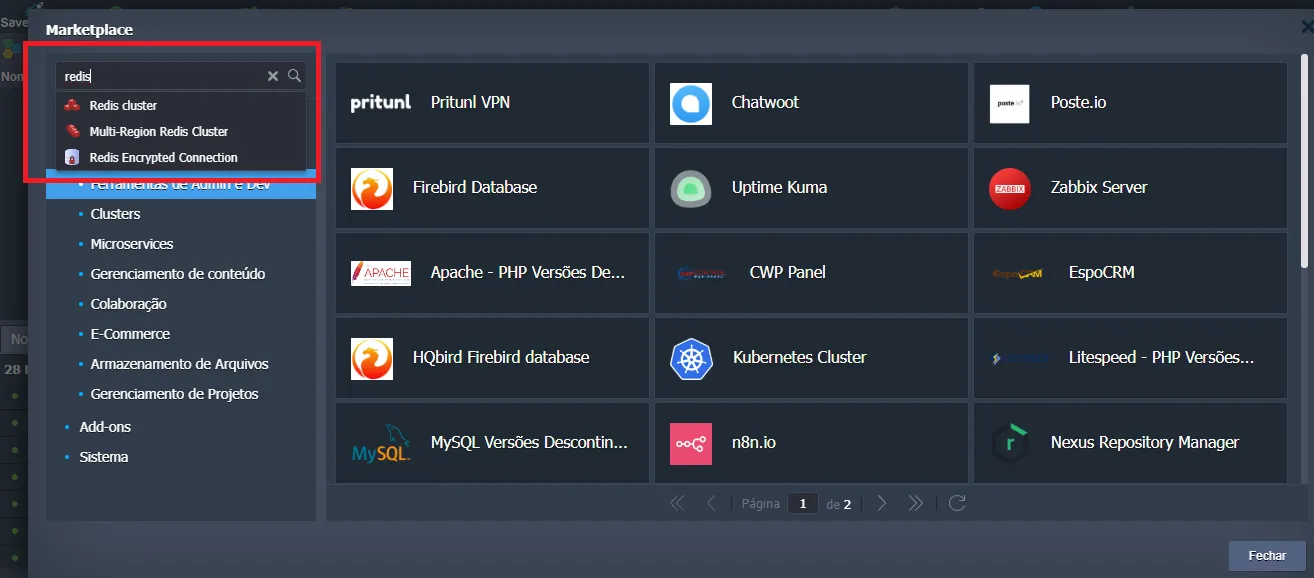Click the MySQL dolphin logo icon
Image resolution: width=1314 pixels, height=578 pixels.
[381, 443]
